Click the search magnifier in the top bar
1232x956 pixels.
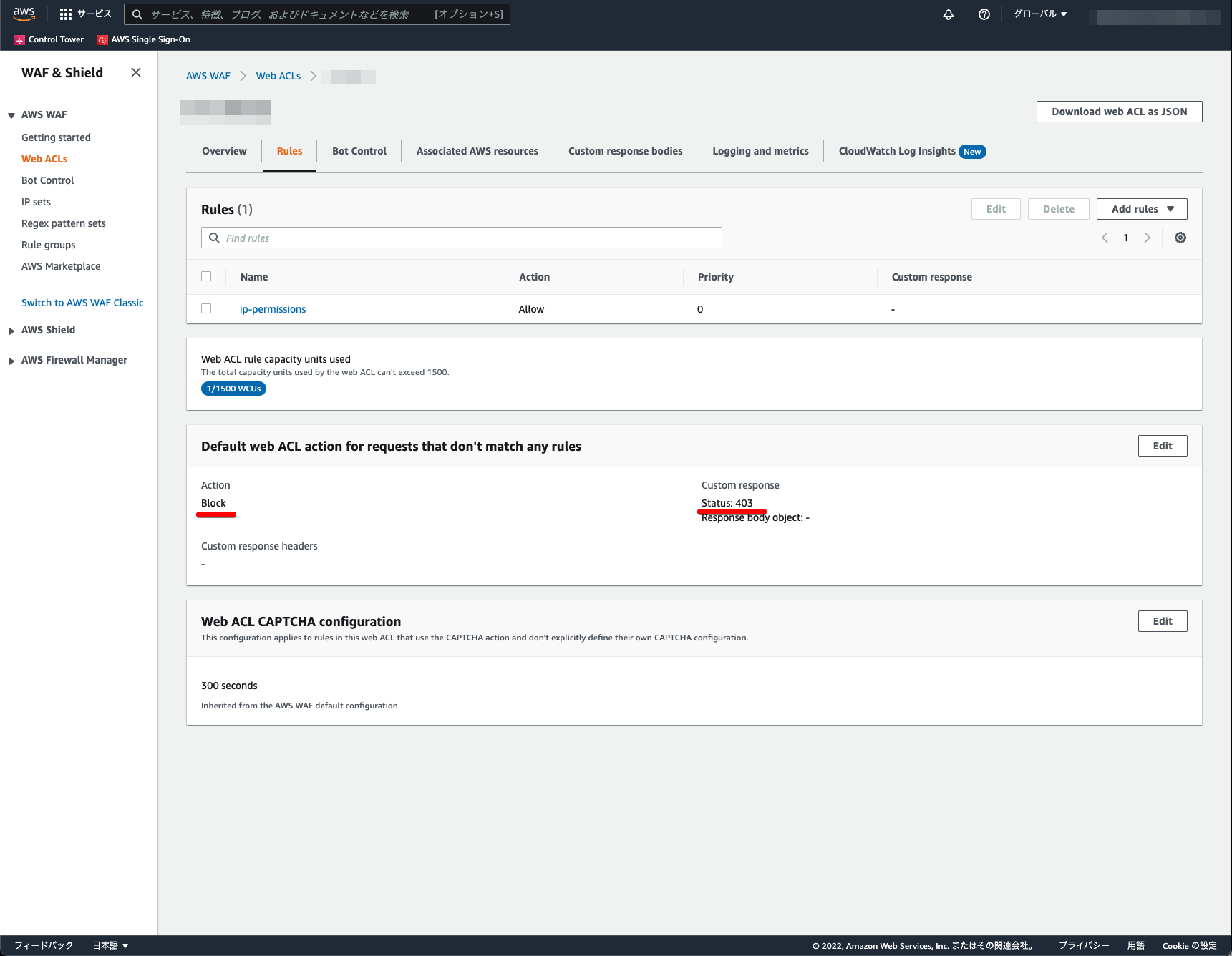click(136, 14)
